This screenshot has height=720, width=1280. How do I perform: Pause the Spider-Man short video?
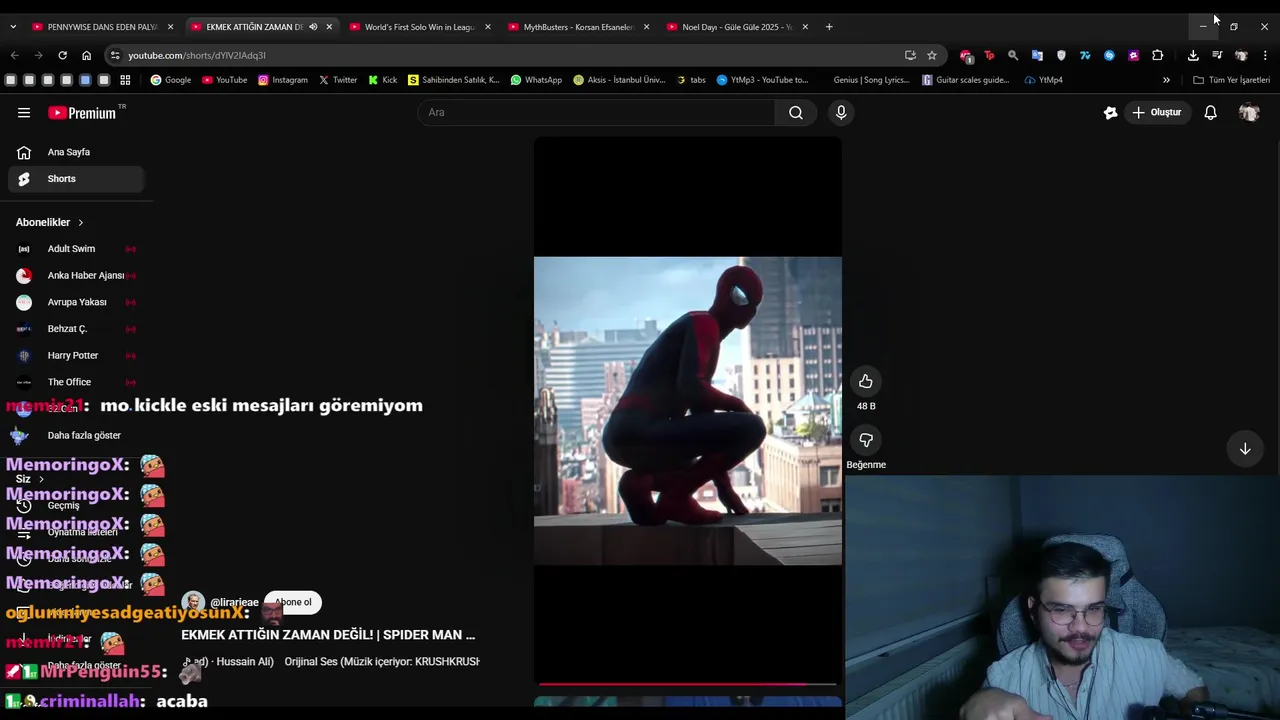687,411
